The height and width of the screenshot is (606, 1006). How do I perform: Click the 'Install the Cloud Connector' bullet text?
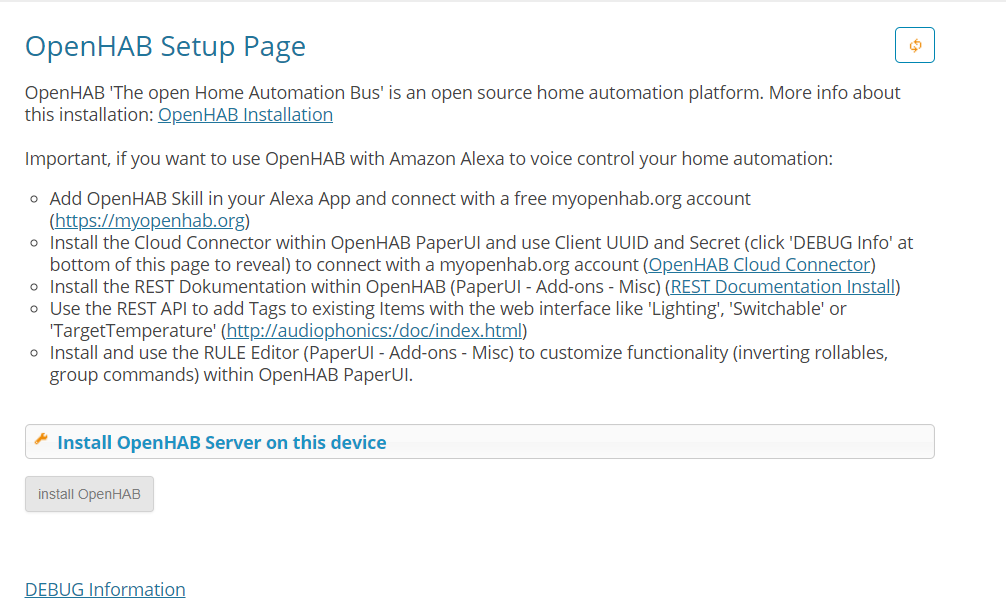pos(481,253)
